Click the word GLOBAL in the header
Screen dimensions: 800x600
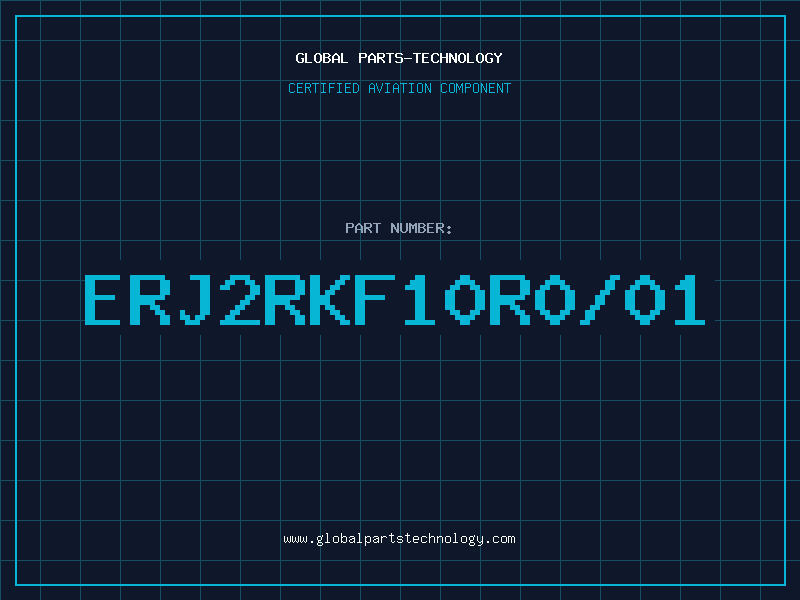(321, 58)
